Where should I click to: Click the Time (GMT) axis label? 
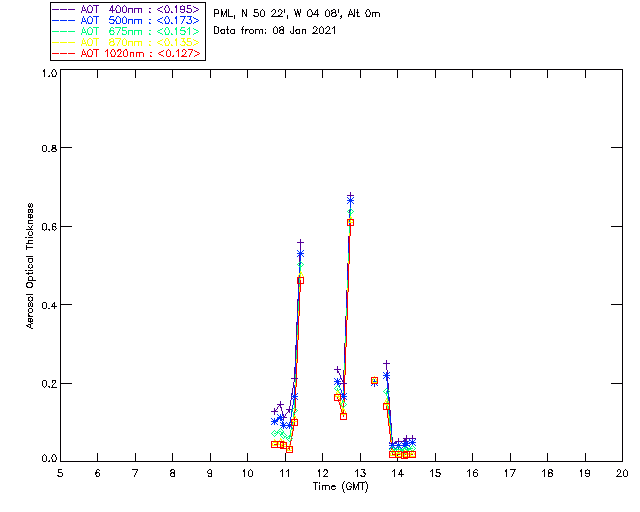341,487
